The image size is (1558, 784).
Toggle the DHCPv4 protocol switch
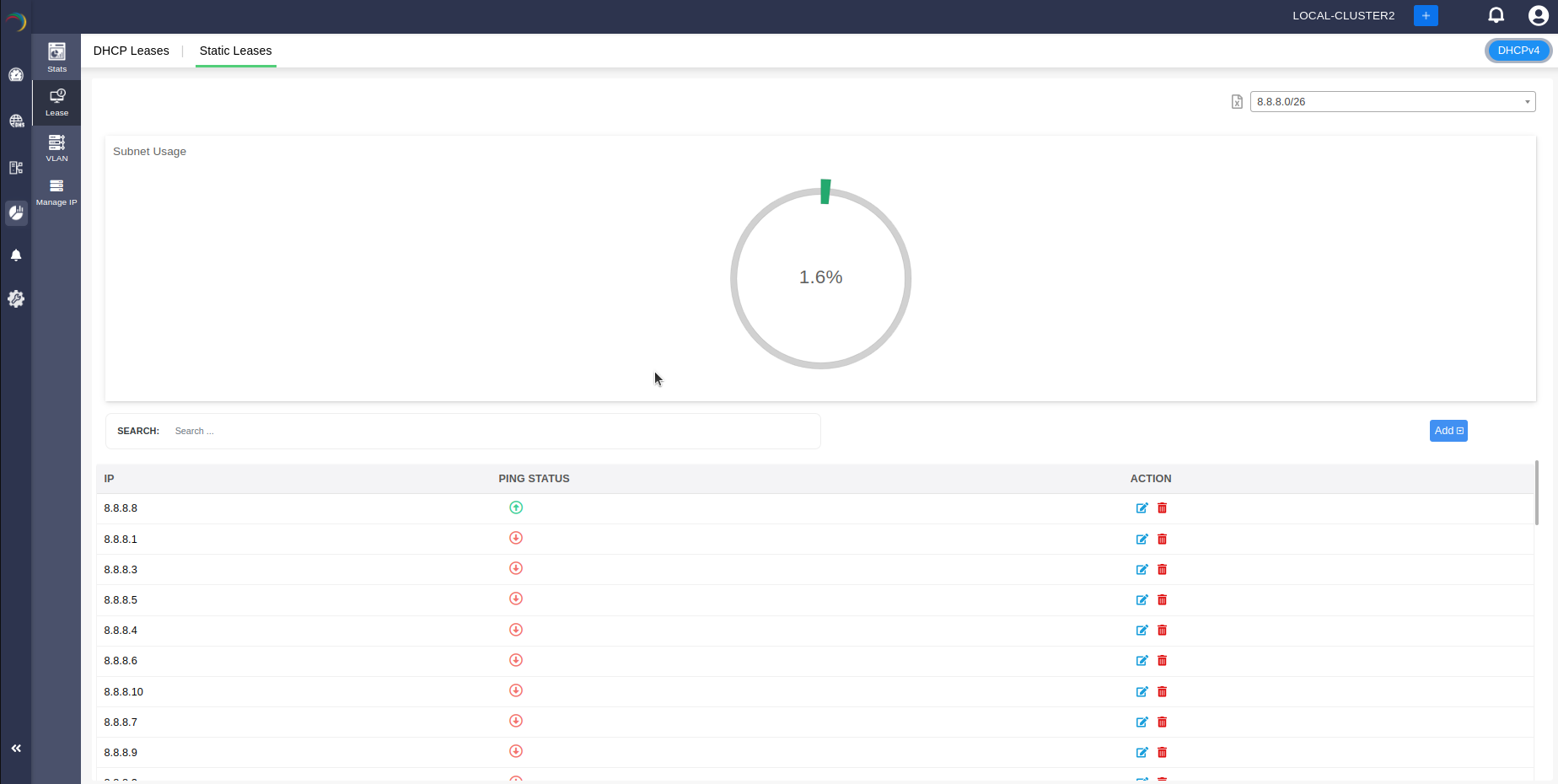(x=1518, y=50)
